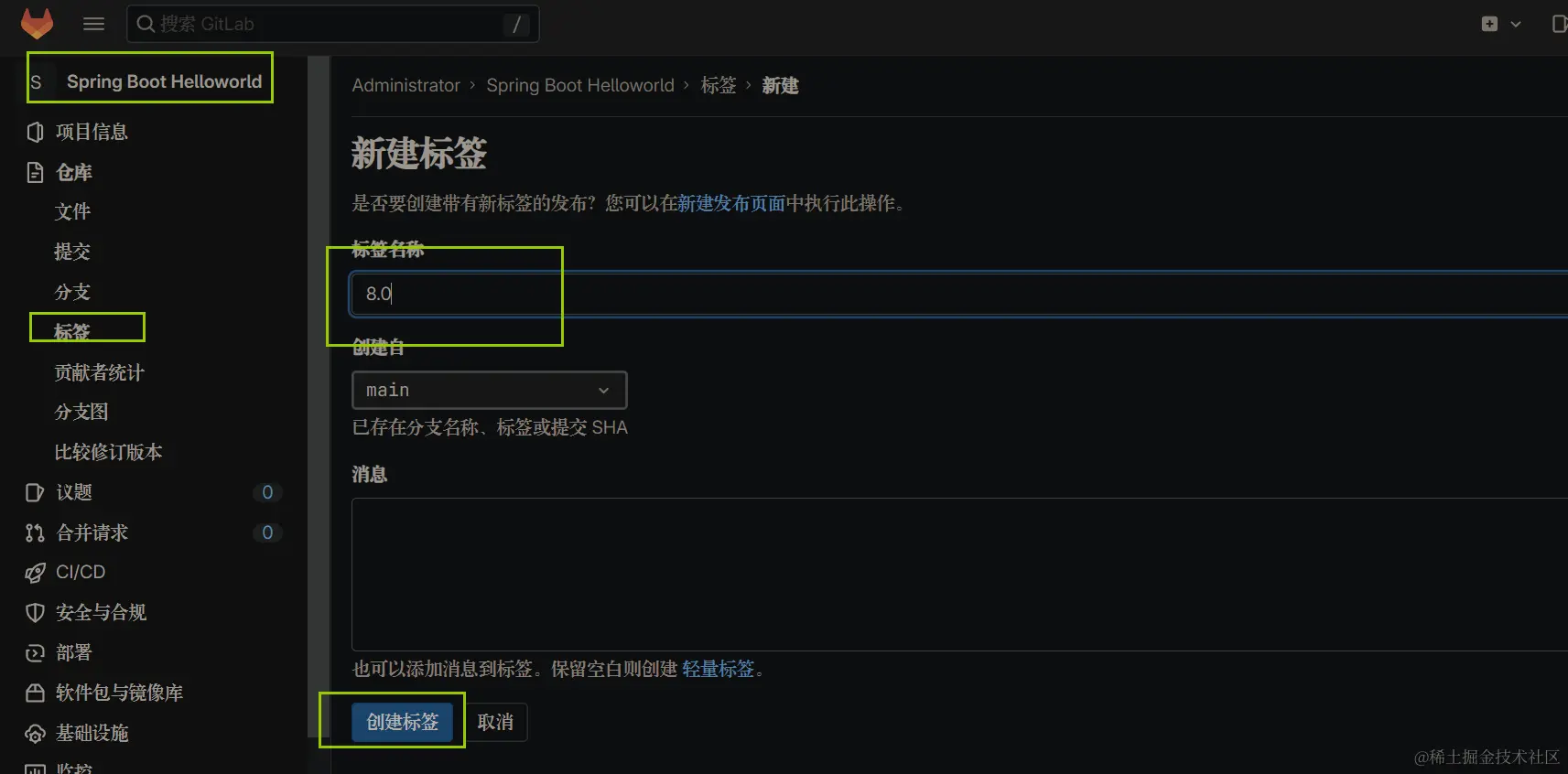Focus the tag name input field
This screenshot has height=774, width=1568.
point(959,294)
